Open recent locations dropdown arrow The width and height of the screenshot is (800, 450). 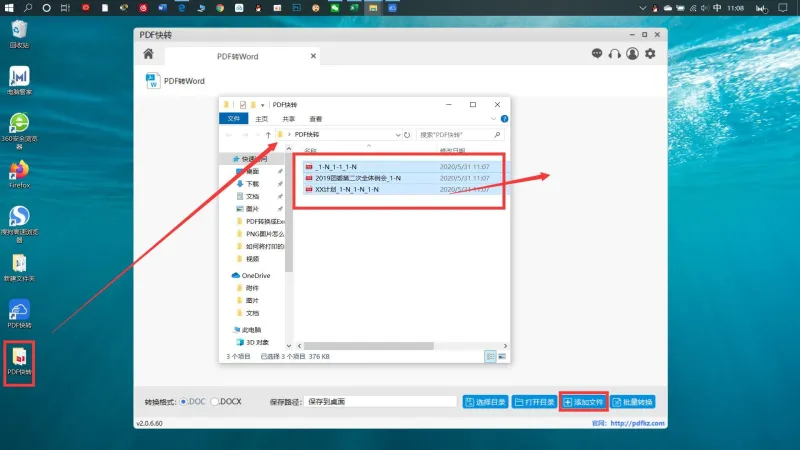coord(258,135)
